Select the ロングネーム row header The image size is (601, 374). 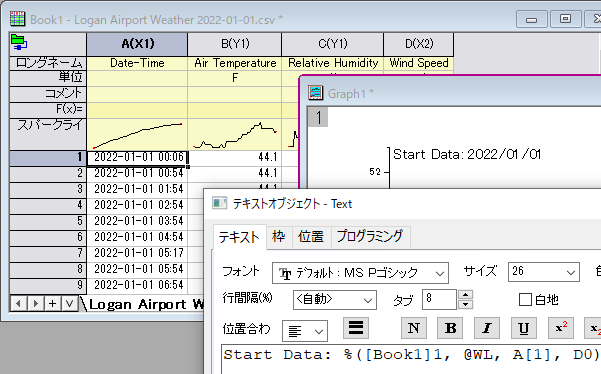coord(48,63)
